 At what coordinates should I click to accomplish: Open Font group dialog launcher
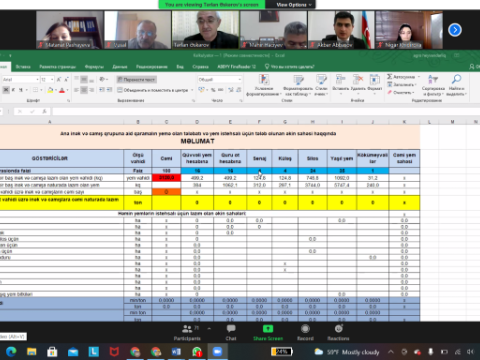pyautogui.click(x=68, y=100)
